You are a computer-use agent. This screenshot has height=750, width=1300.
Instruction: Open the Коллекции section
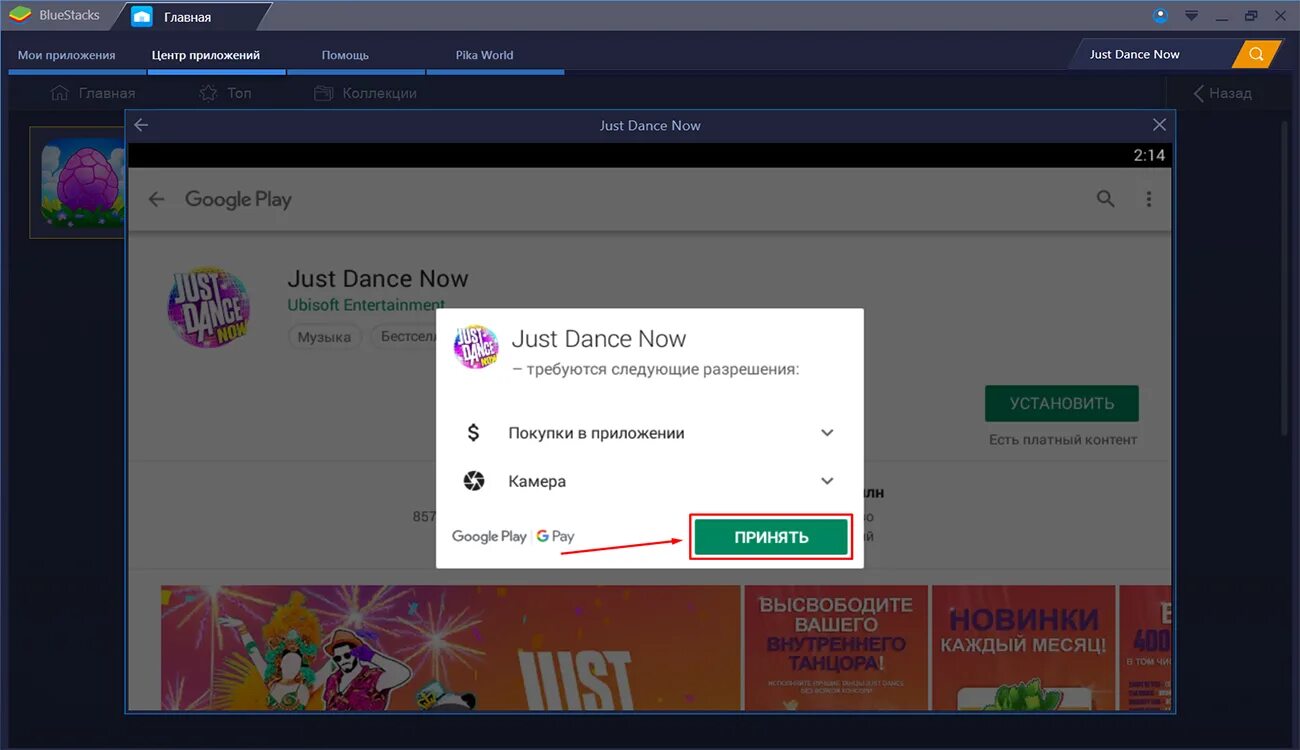click(365, 93)
